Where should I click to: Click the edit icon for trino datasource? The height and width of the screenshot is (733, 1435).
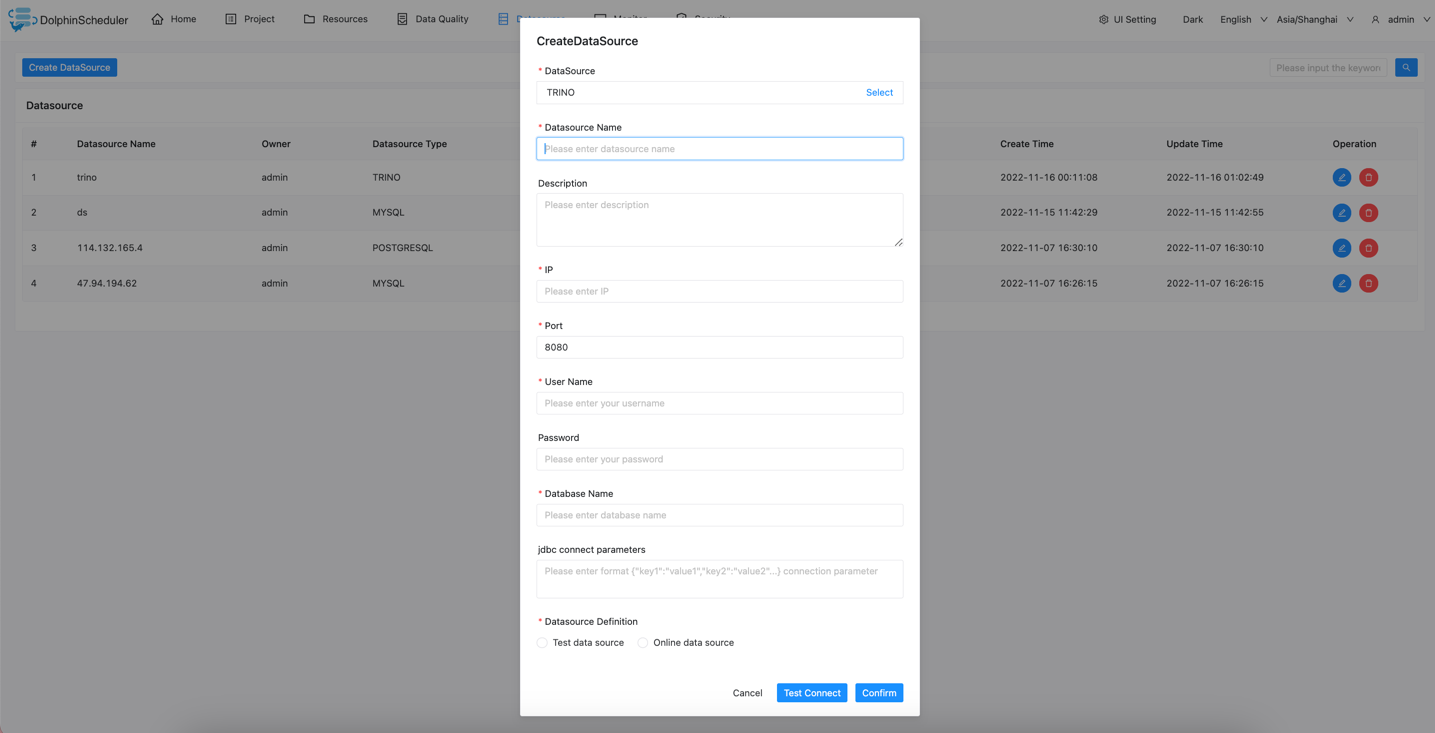coord(1341,178)
